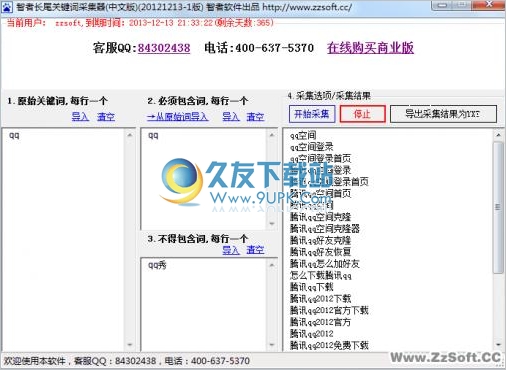Select result row 腾讯qq2012官方
The width and height of the screenshot is (506, 370).
(320, 322)
